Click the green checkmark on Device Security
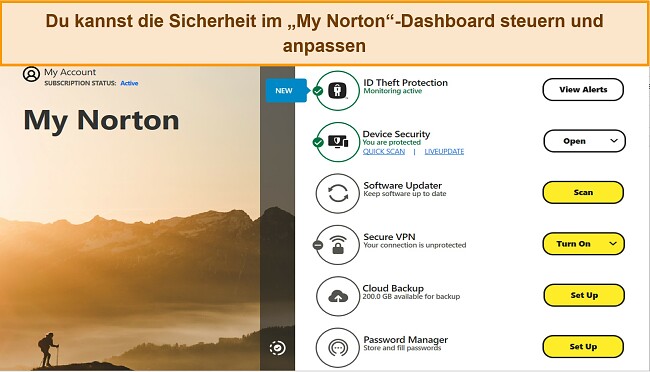Screen dimensions: 650x372 pyautogui.click(x=318, y=142)
